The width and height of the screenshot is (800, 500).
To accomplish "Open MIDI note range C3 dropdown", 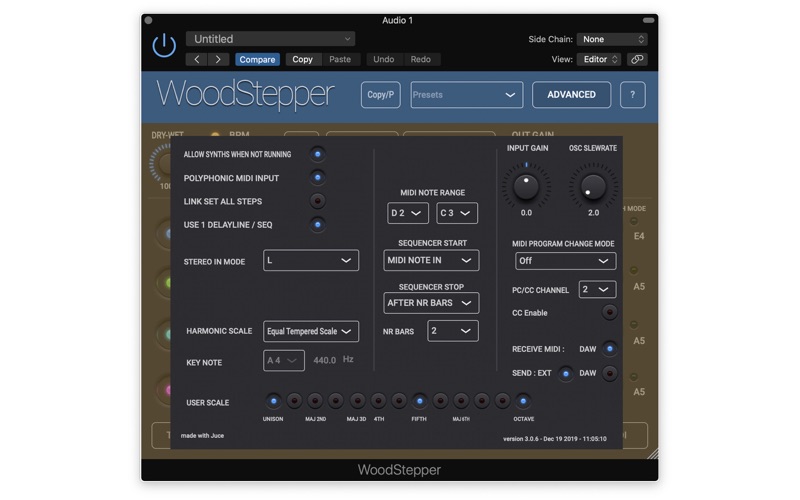I will [457, 213].
